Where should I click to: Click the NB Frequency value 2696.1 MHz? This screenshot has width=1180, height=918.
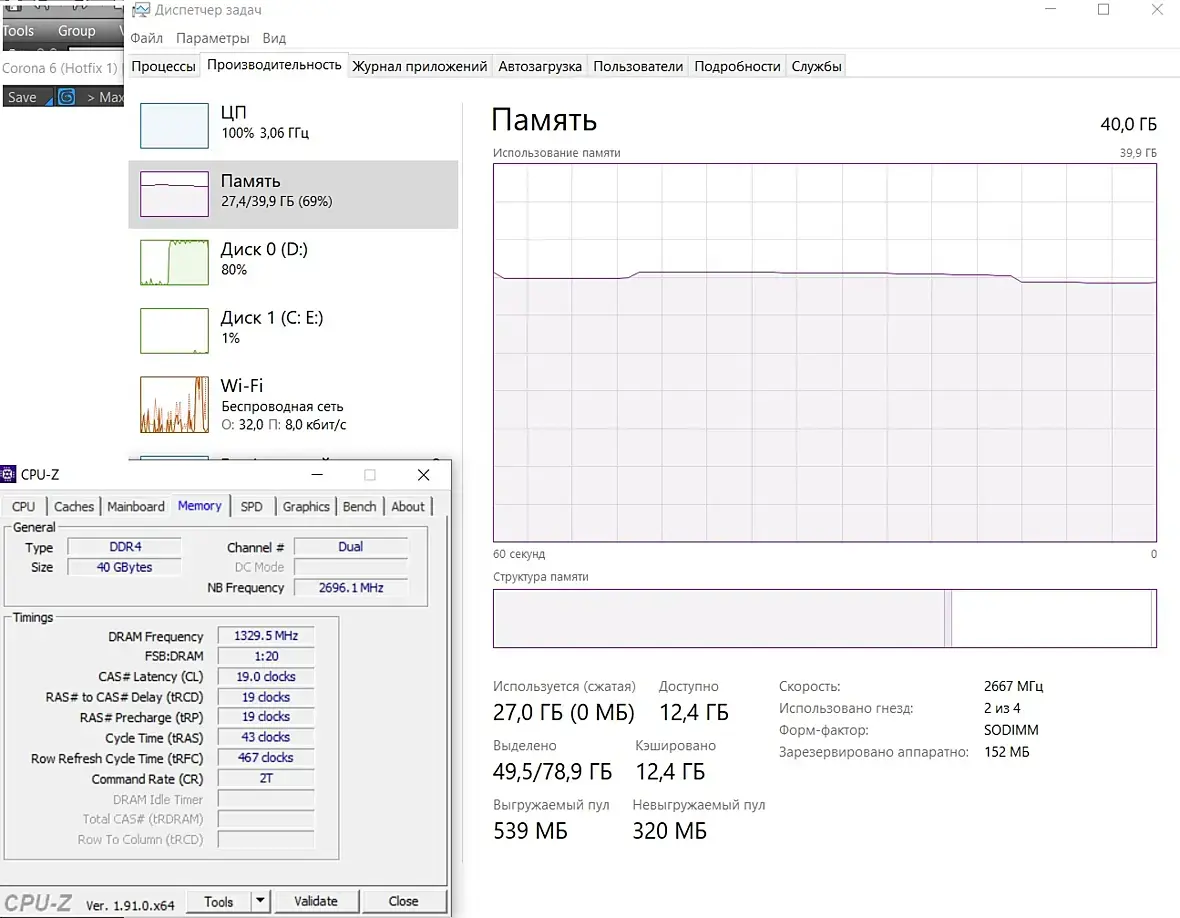351,588
